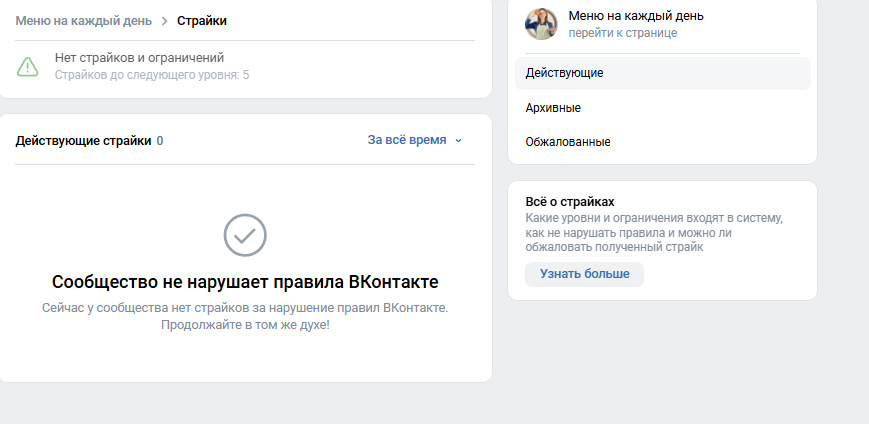Screen dimensions: 869x424
Task: Switch to the Действующие section
Action: (x=564, y=73)
